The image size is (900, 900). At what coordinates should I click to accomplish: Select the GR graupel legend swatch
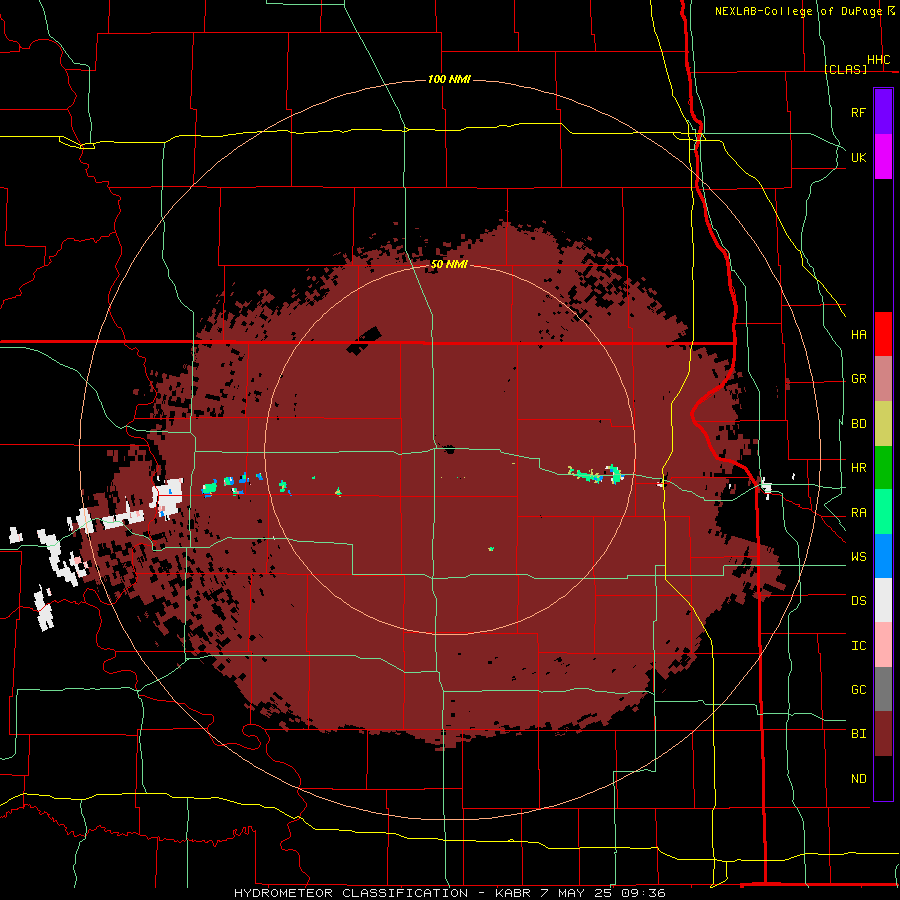883,379
